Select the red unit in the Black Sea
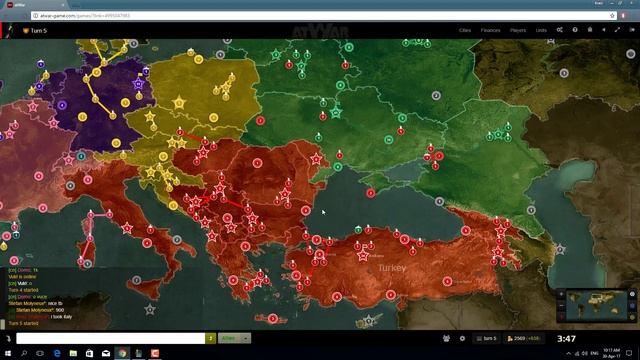The width and height of the screenshot is (640, 360). pyautogui.click(x=371, y=193)
